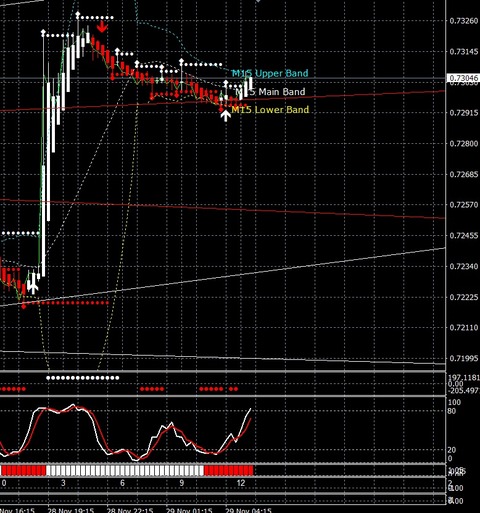
Task: Click the -205.497 indicator scale value
Action: click(x=464, y=390)
